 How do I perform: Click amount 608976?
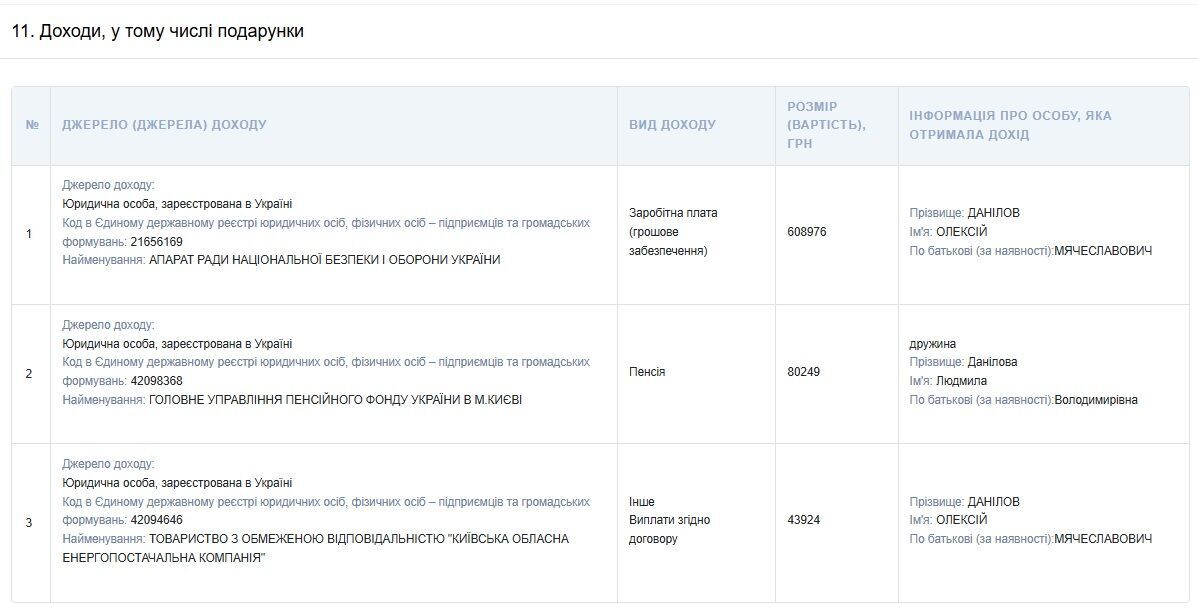[x=807, y=232]
